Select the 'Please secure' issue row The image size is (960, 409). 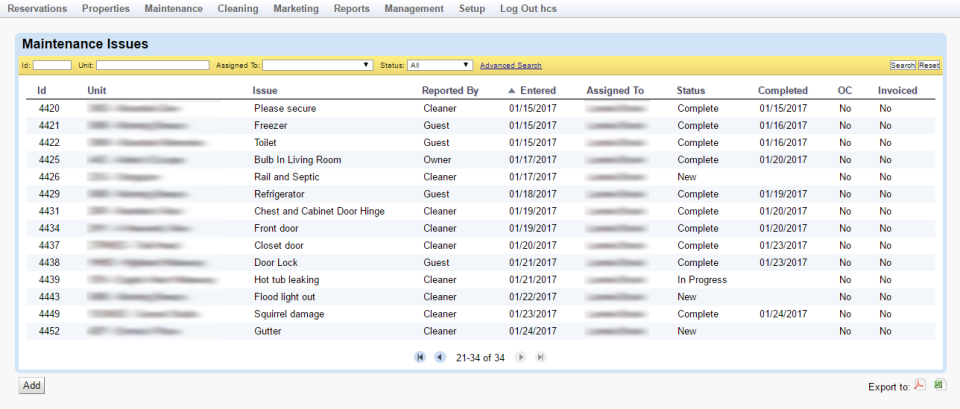pos(481,108)
